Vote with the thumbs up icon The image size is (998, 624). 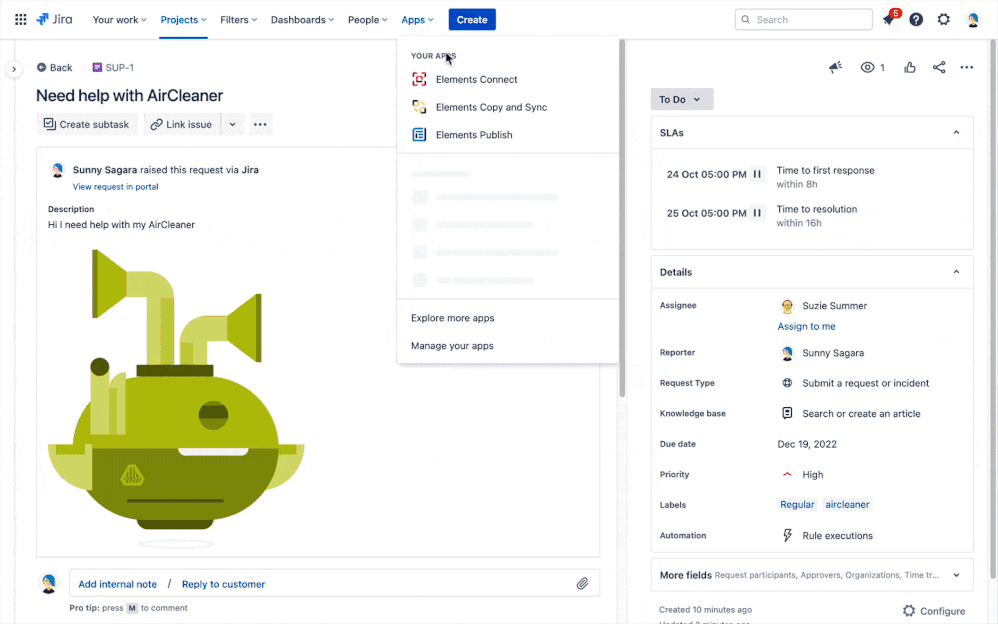tap(910, 67)
